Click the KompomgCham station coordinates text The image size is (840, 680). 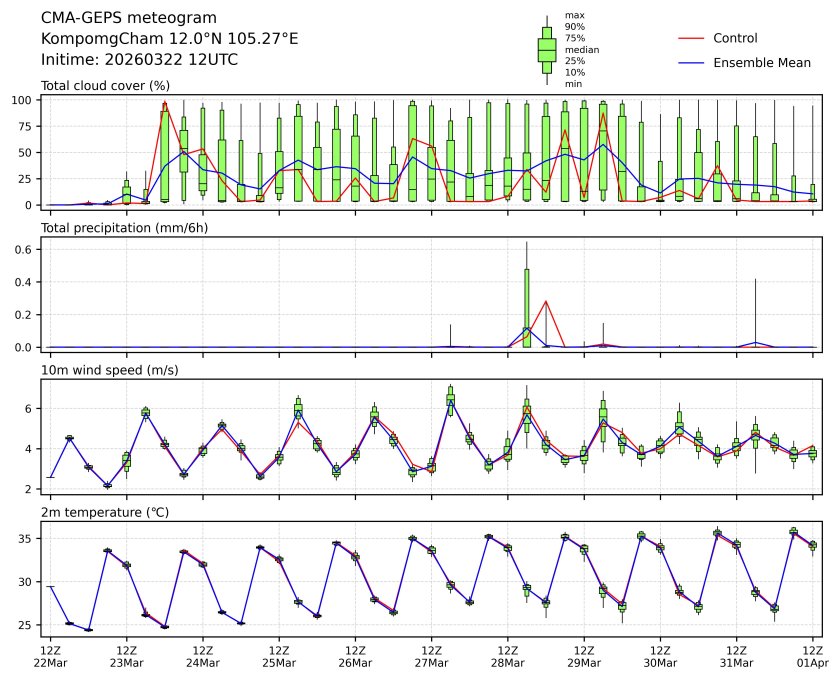tap(169, 38)
